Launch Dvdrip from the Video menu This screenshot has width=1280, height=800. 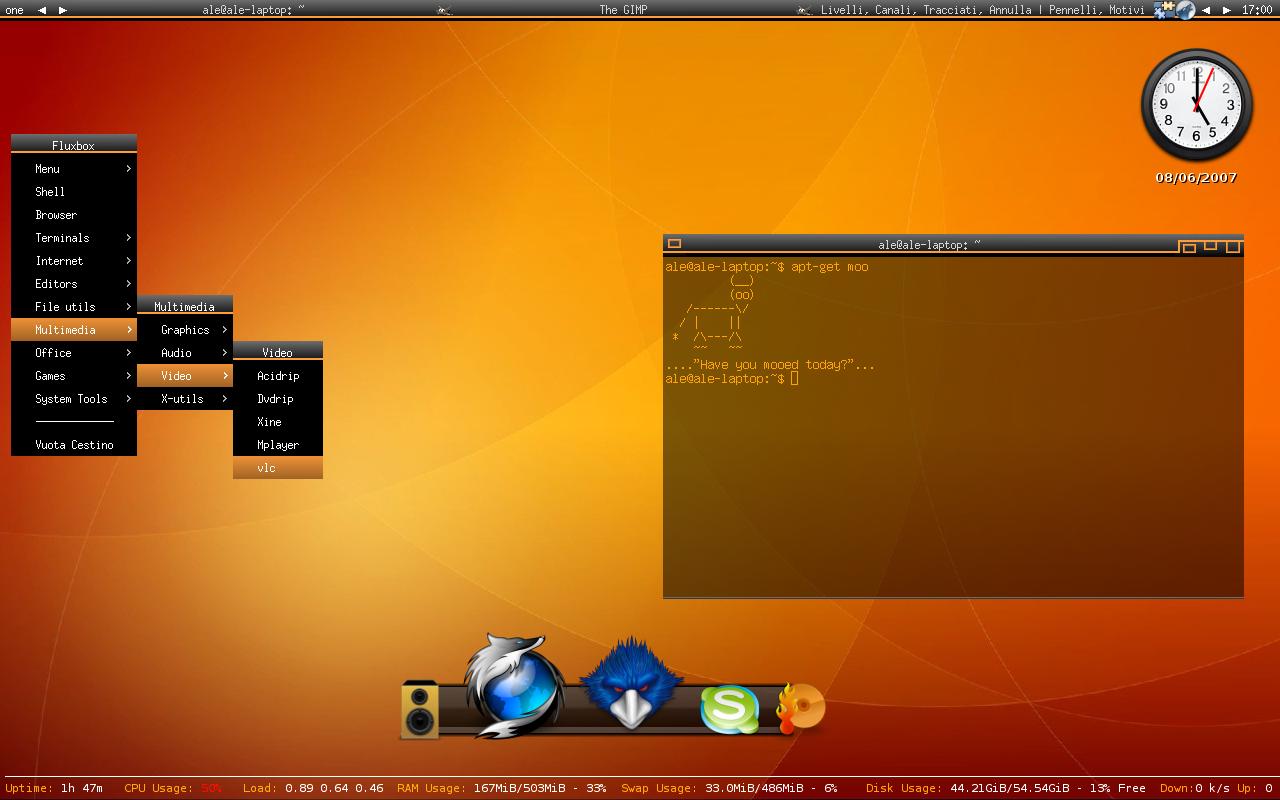[278, 399]
